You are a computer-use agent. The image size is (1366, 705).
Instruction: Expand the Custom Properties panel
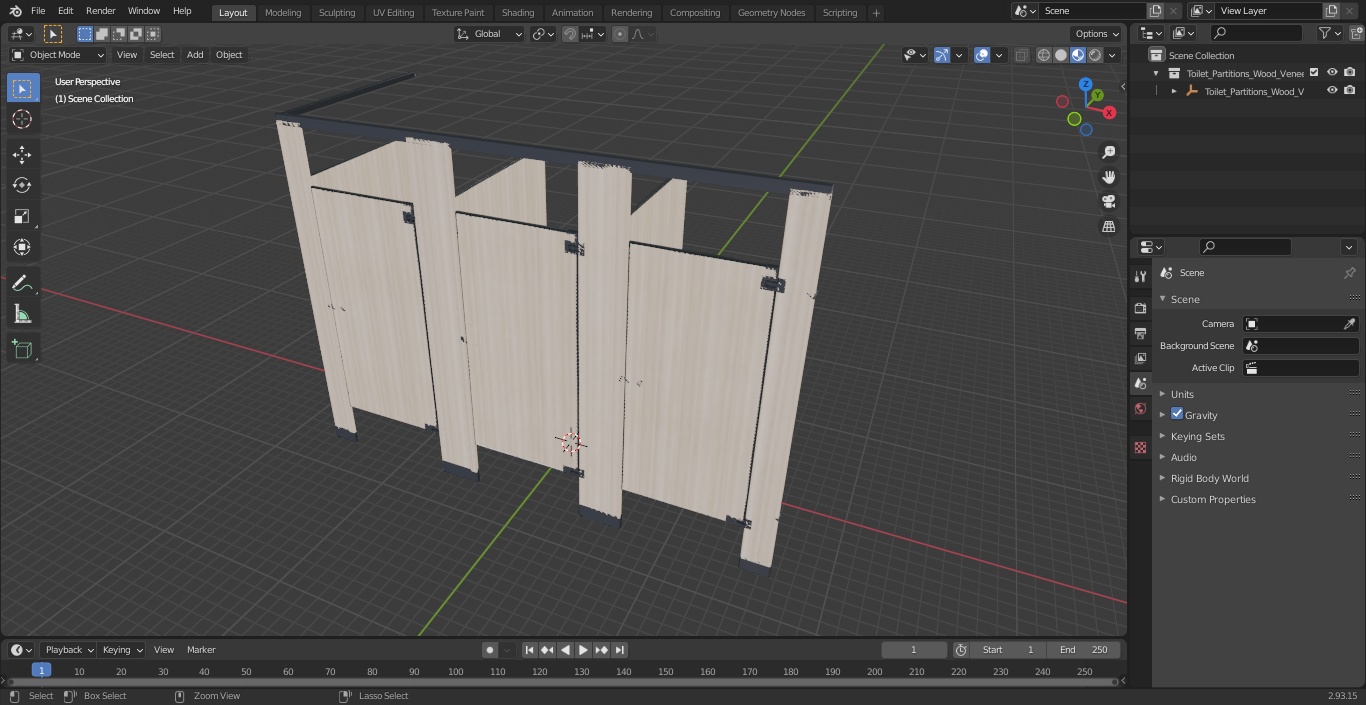coord(1213,499)
